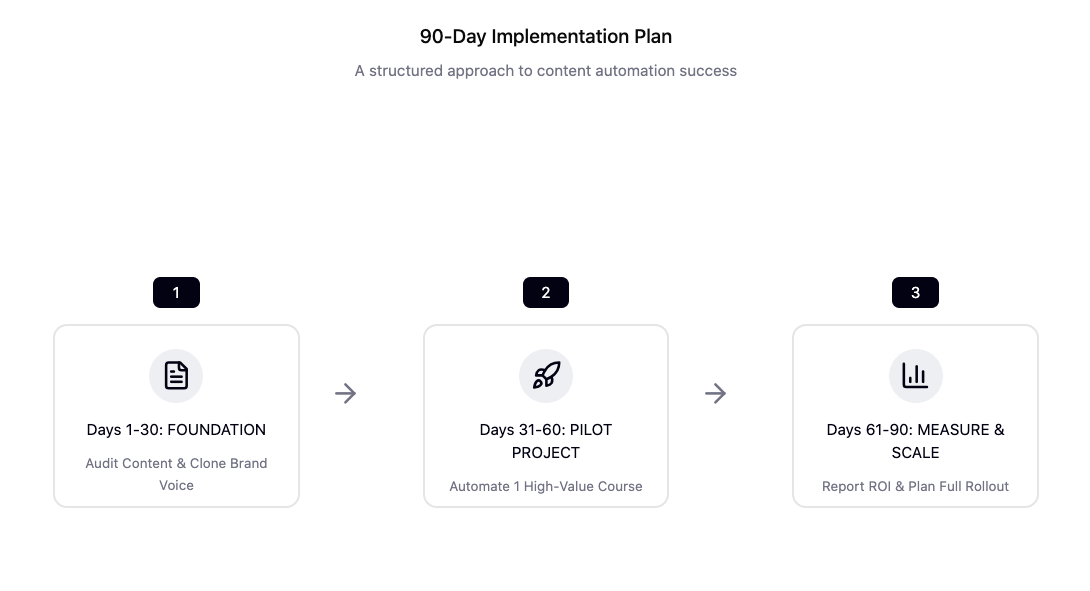This screenshot has height=591, width=1090.
Task: Click Automate 1 High-Value Course text
Action: tap(546, 487)
